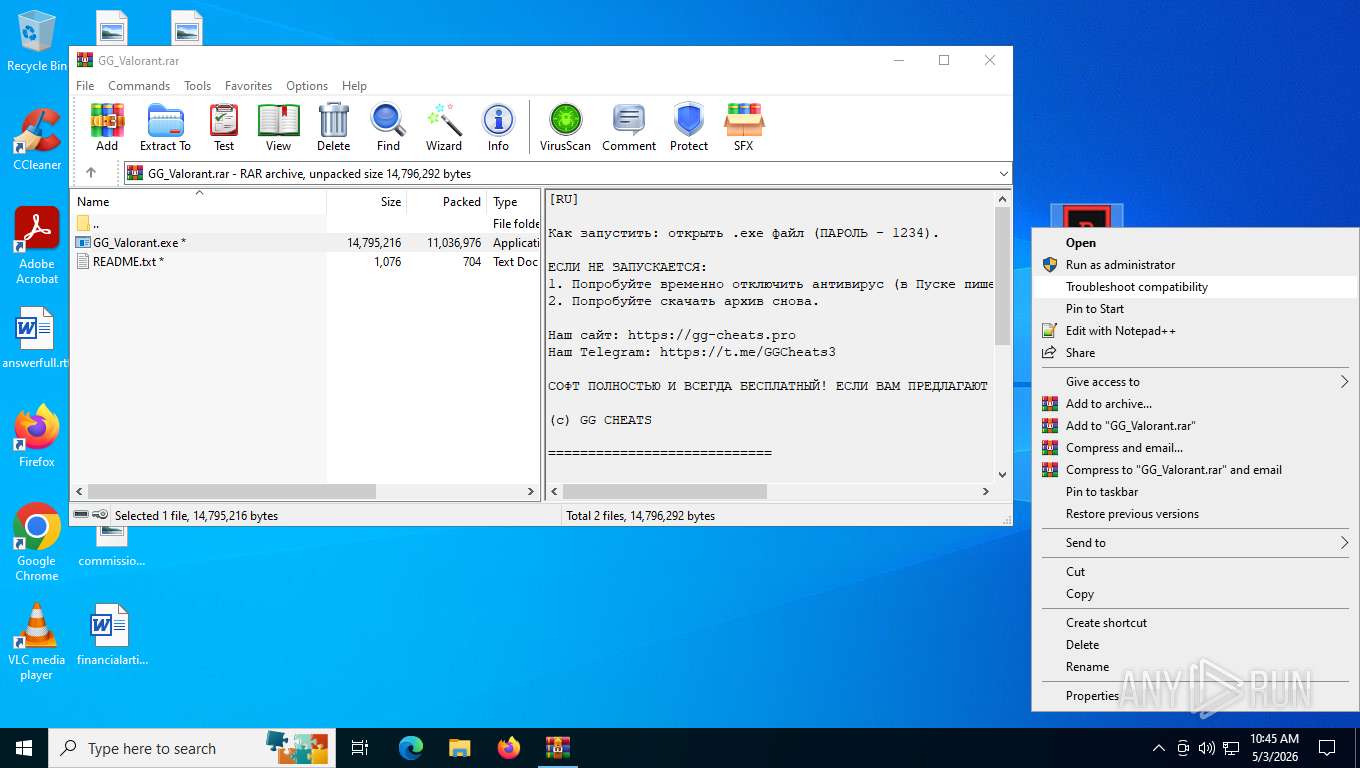Expand the Give access to submenu arrow

[1344, 382]
